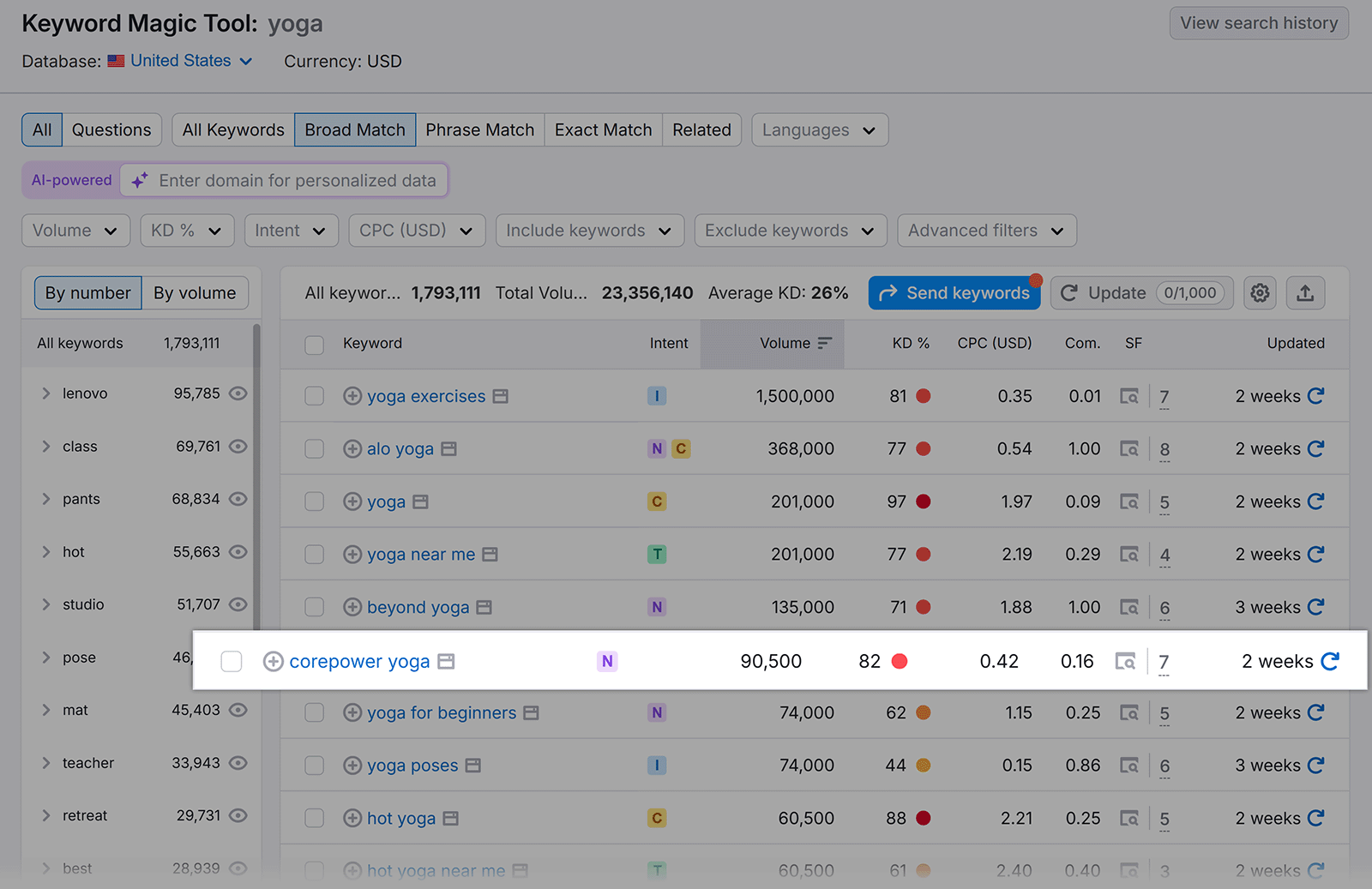Click the Send keywords button
1372x889 pixels.
coord(954,292)
